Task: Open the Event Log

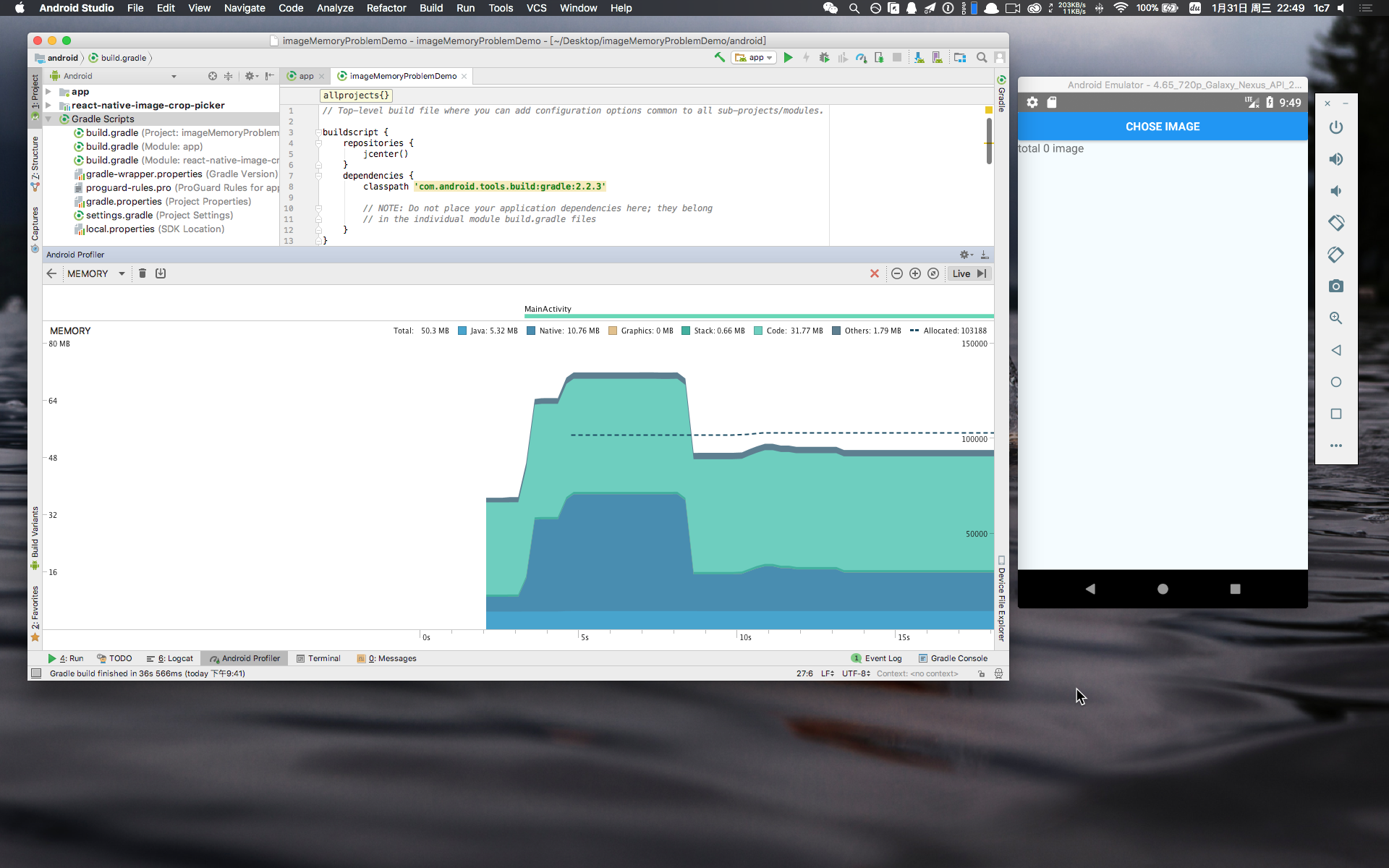Action: (876, 658)
